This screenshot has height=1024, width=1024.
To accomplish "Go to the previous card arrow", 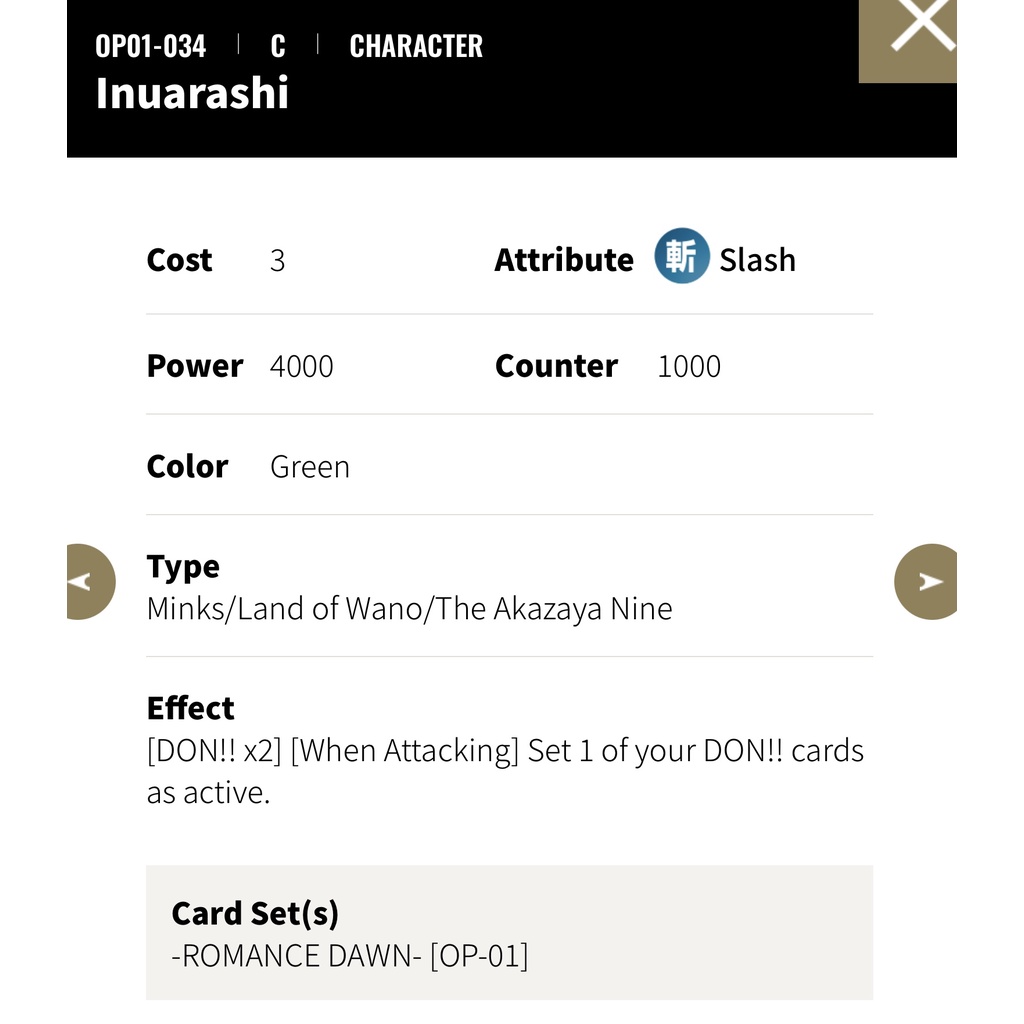I will tap(91, 581).
